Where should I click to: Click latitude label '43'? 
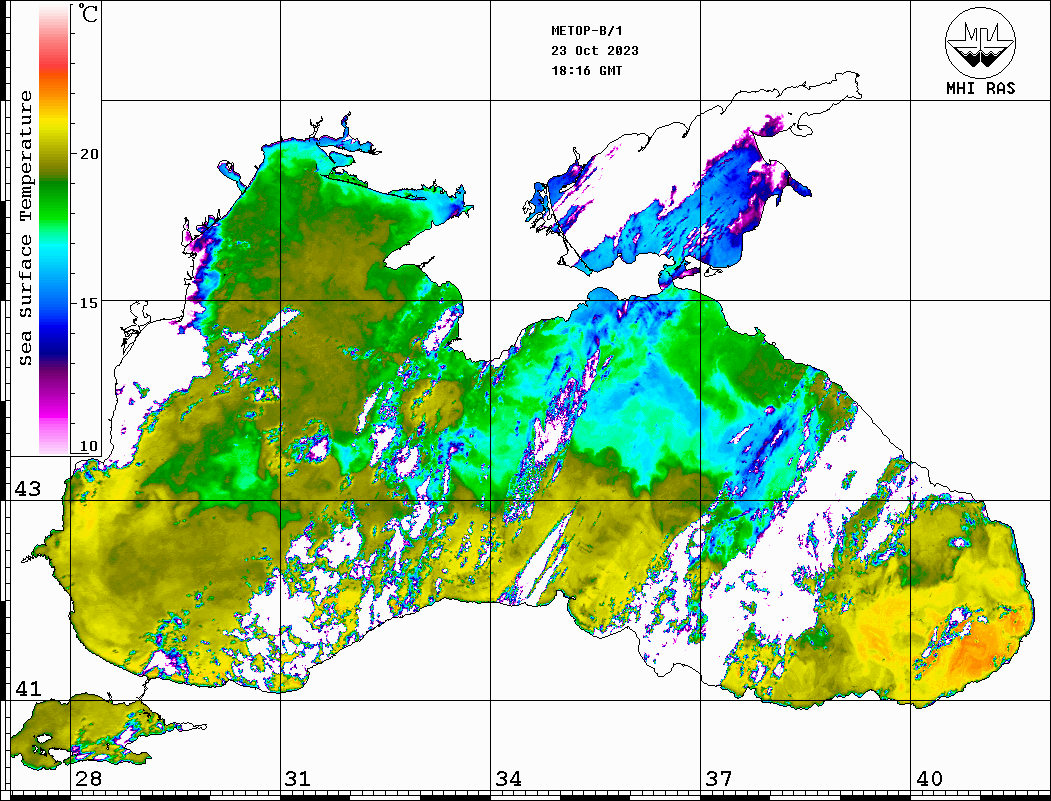point(27,489)
